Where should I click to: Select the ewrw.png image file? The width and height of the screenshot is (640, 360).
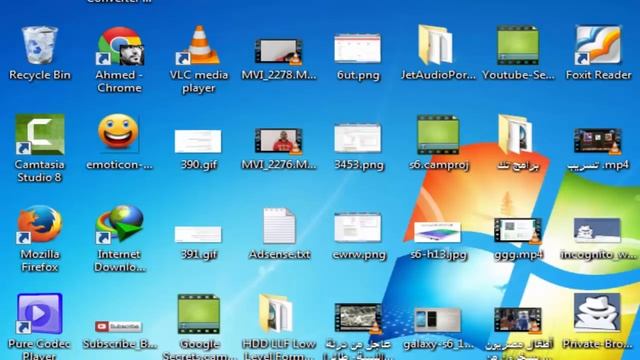[358, 228]
